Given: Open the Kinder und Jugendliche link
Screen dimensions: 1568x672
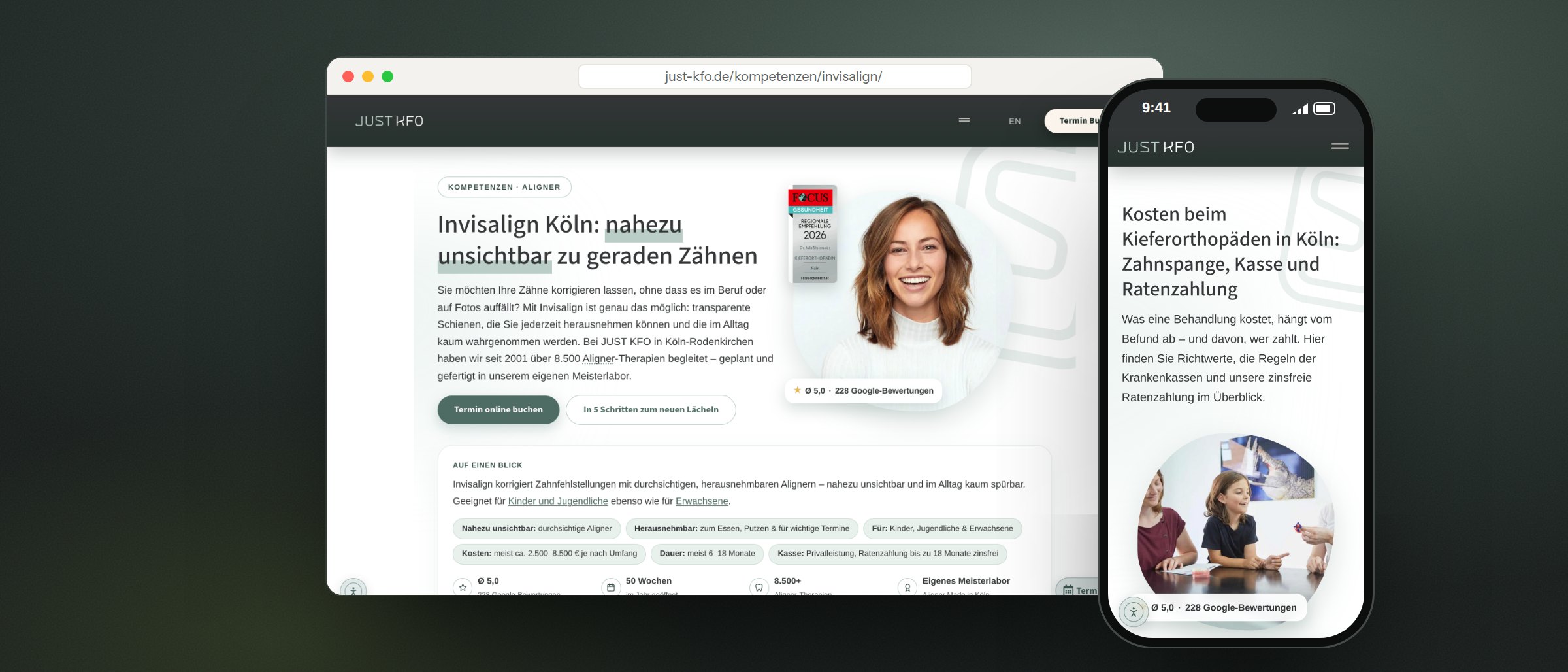Looking at the screenshot, I should tap(558, 501).
